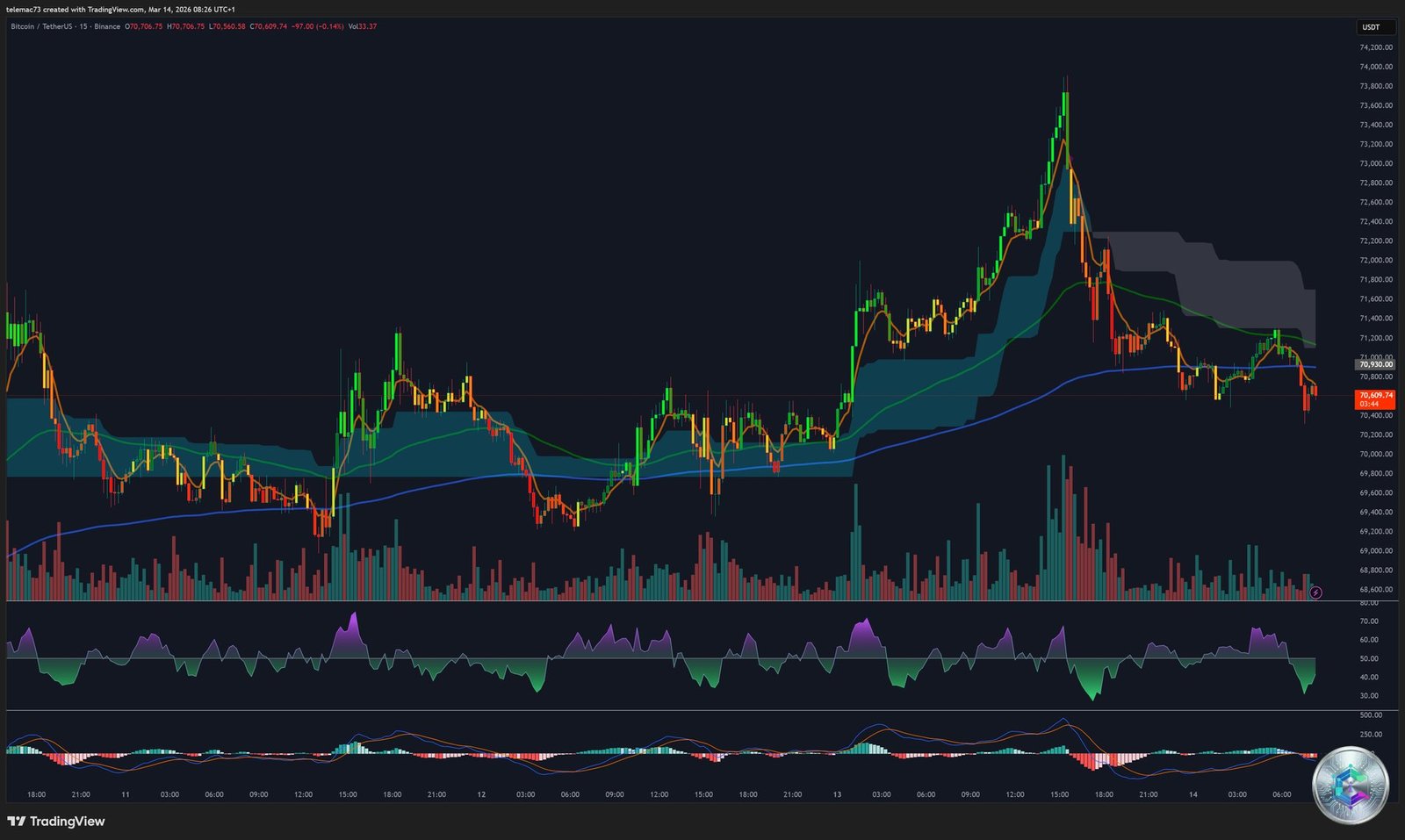The image size is (1405, 840).
Task: Click the small circular lightning icon near the volume bars
Action: coord(1315,592)
